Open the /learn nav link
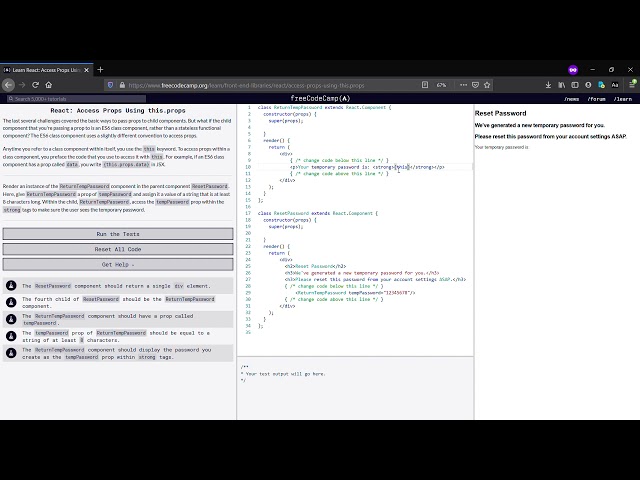This screenshot has height=480, width=640. coord(622,99)
